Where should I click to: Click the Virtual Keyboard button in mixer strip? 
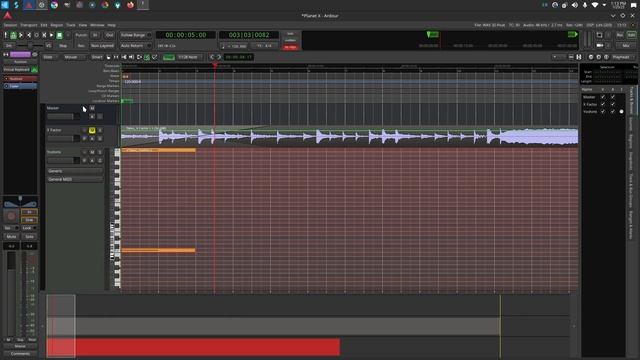tap(17, 70)
